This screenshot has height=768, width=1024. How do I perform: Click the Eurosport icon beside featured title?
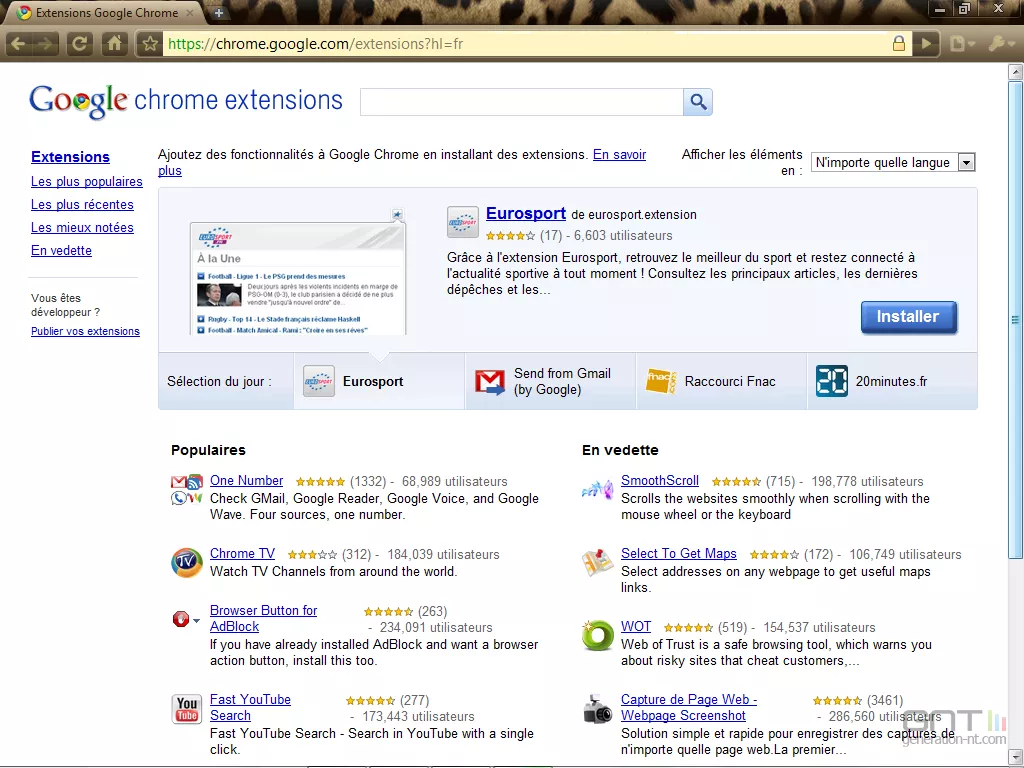tap(462, 221)
